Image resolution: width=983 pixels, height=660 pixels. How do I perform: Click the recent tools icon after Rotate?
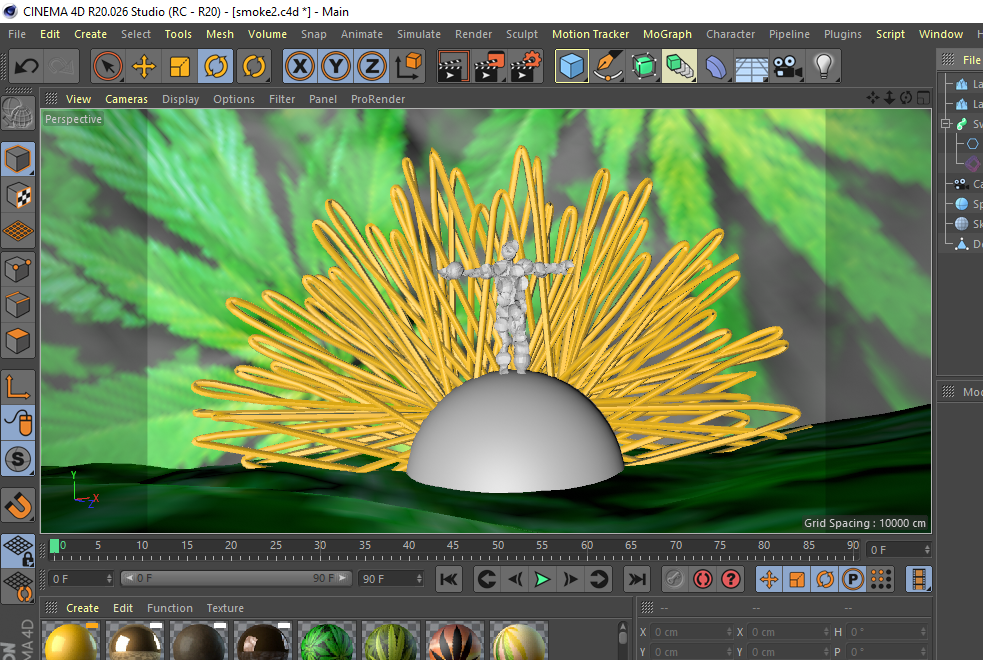(x=253, y=66)
